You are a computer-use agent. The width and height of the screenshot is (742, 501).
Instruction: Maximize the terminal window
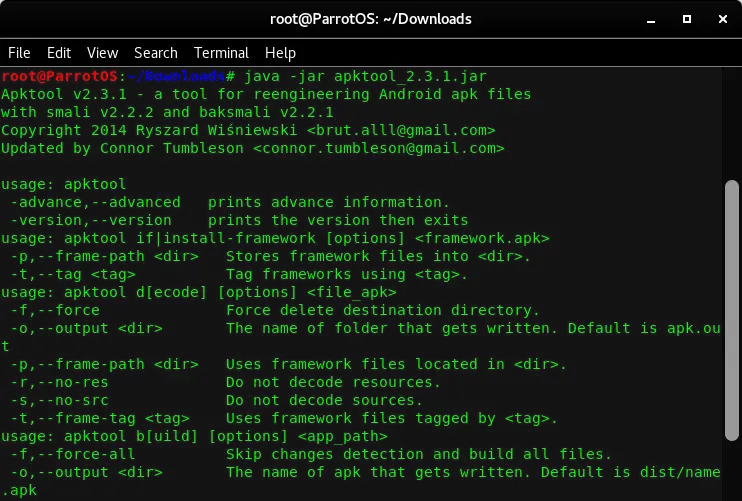tap(687, 19)
